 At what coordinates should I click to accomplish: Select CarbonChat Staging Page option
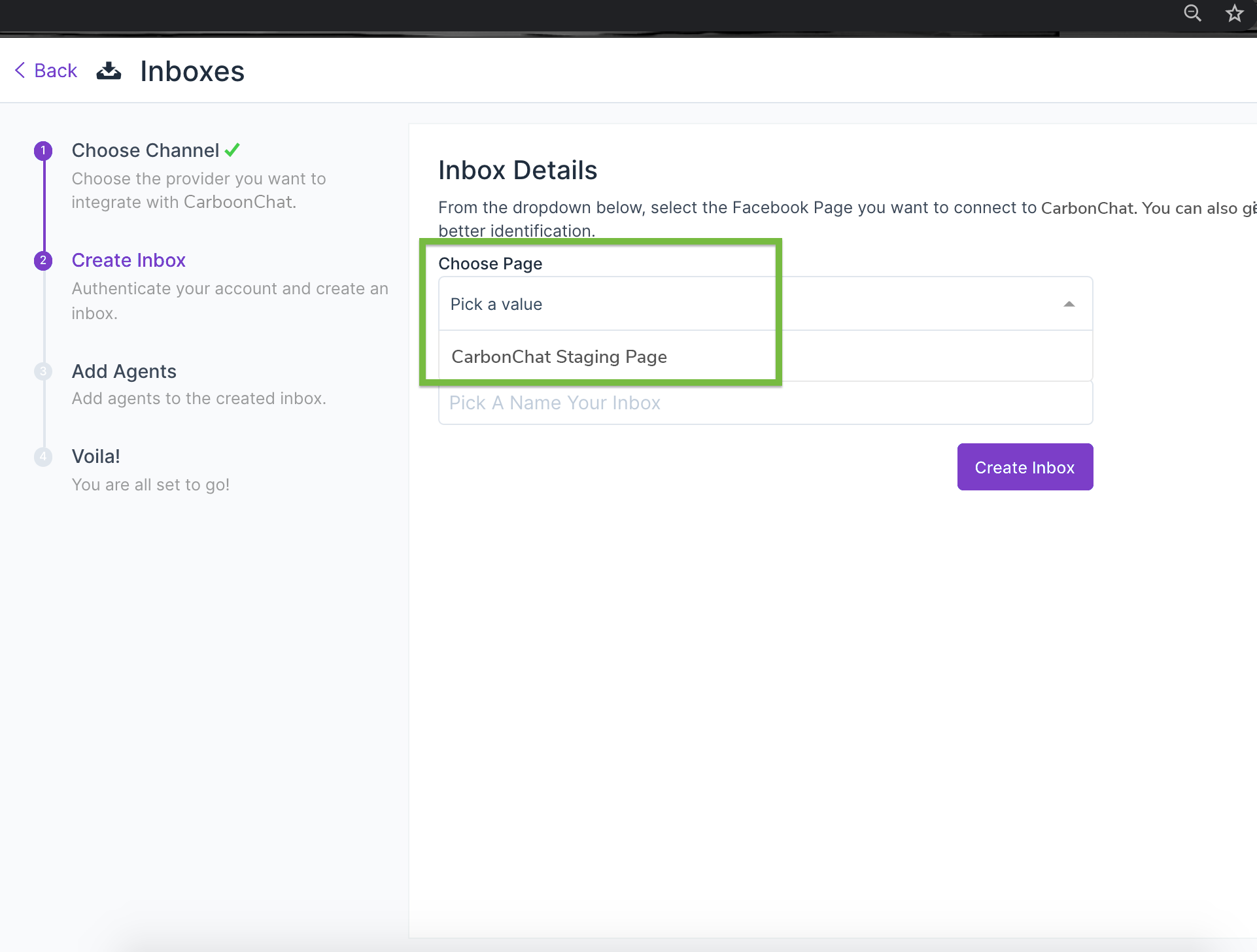(559, 357)
